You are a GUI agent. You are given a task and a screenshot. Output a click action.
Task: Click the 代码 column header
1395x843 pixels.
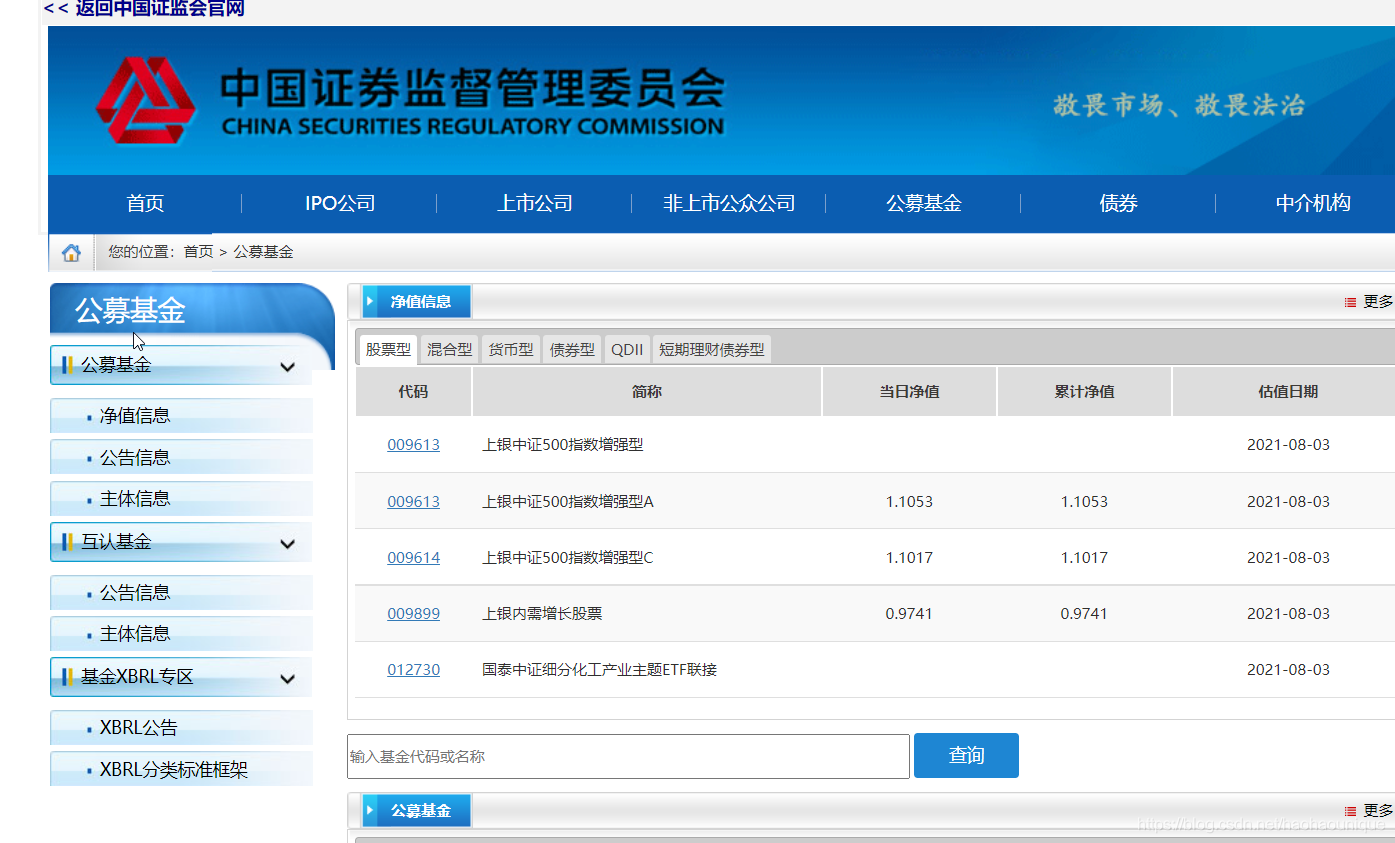pos(413,392)
